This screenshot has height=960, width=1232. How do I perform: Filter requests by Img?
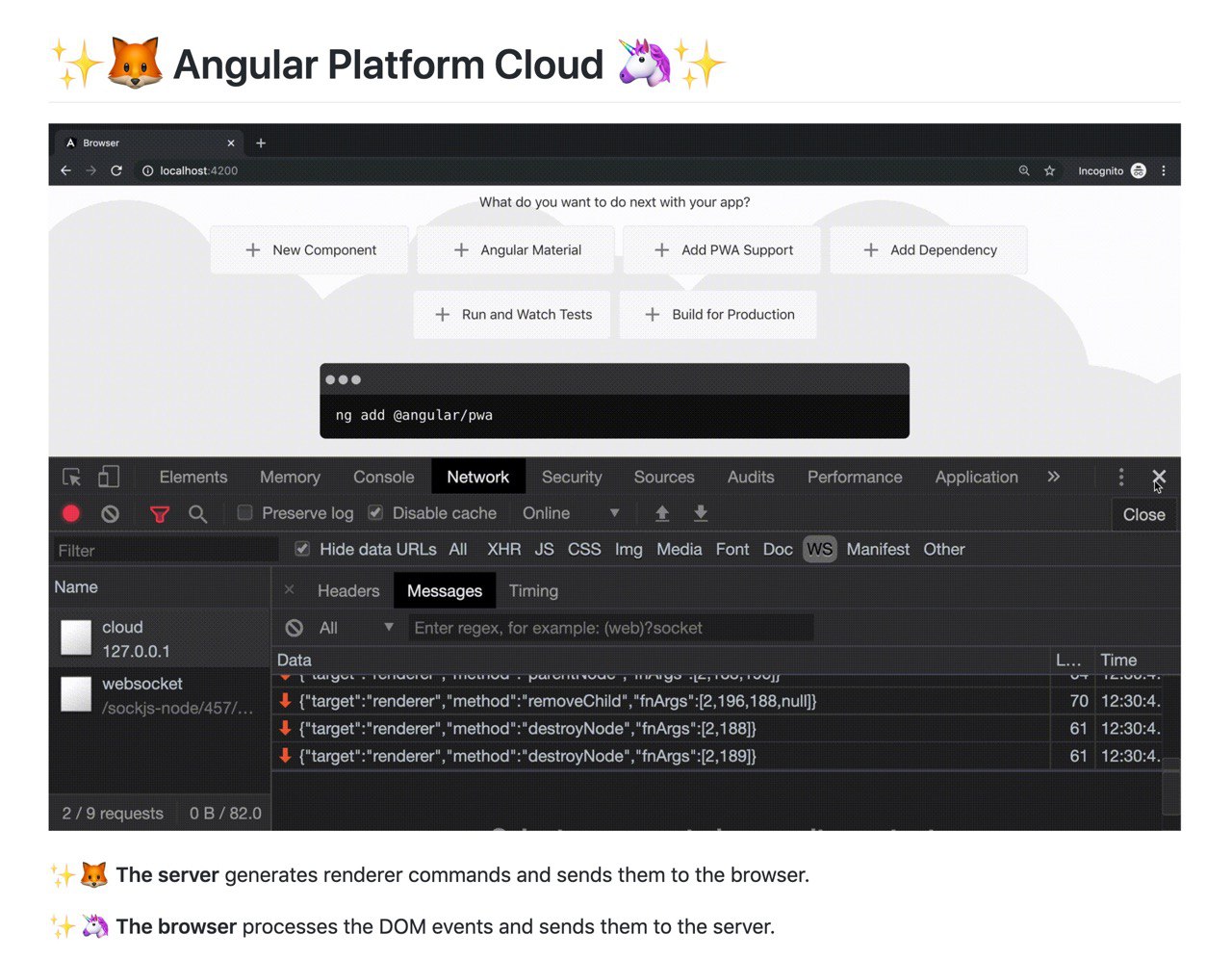[x=629, y=549]
